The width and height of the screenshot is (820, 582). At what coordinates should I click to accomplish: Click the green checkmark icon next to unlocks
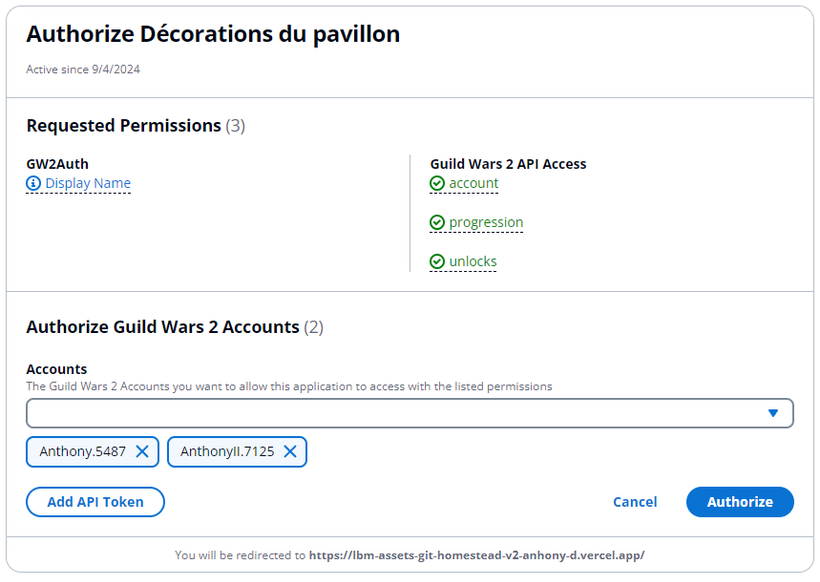click(437, 261)
